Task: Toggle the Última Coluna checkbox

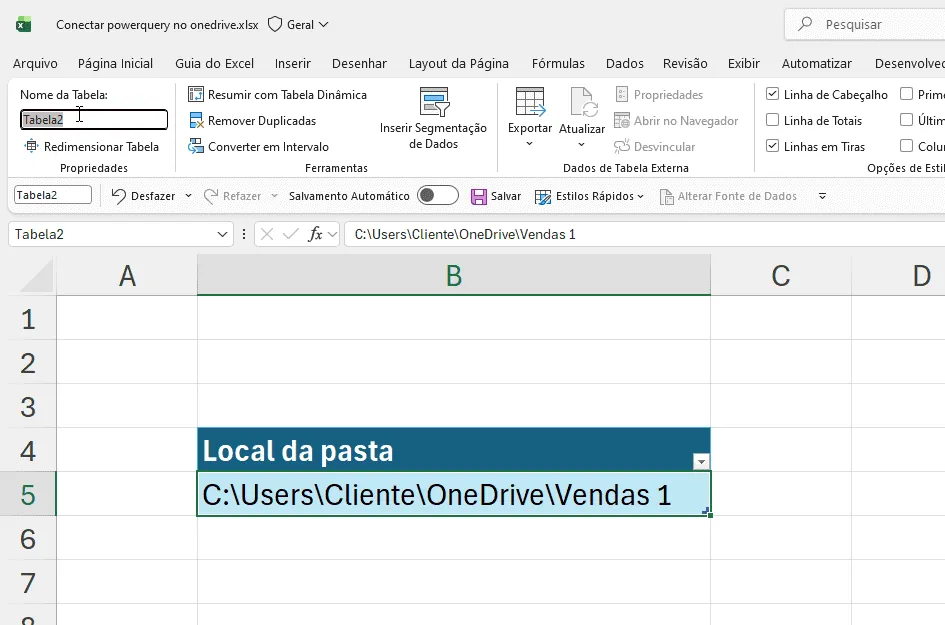Action: [x=906, y=120]
